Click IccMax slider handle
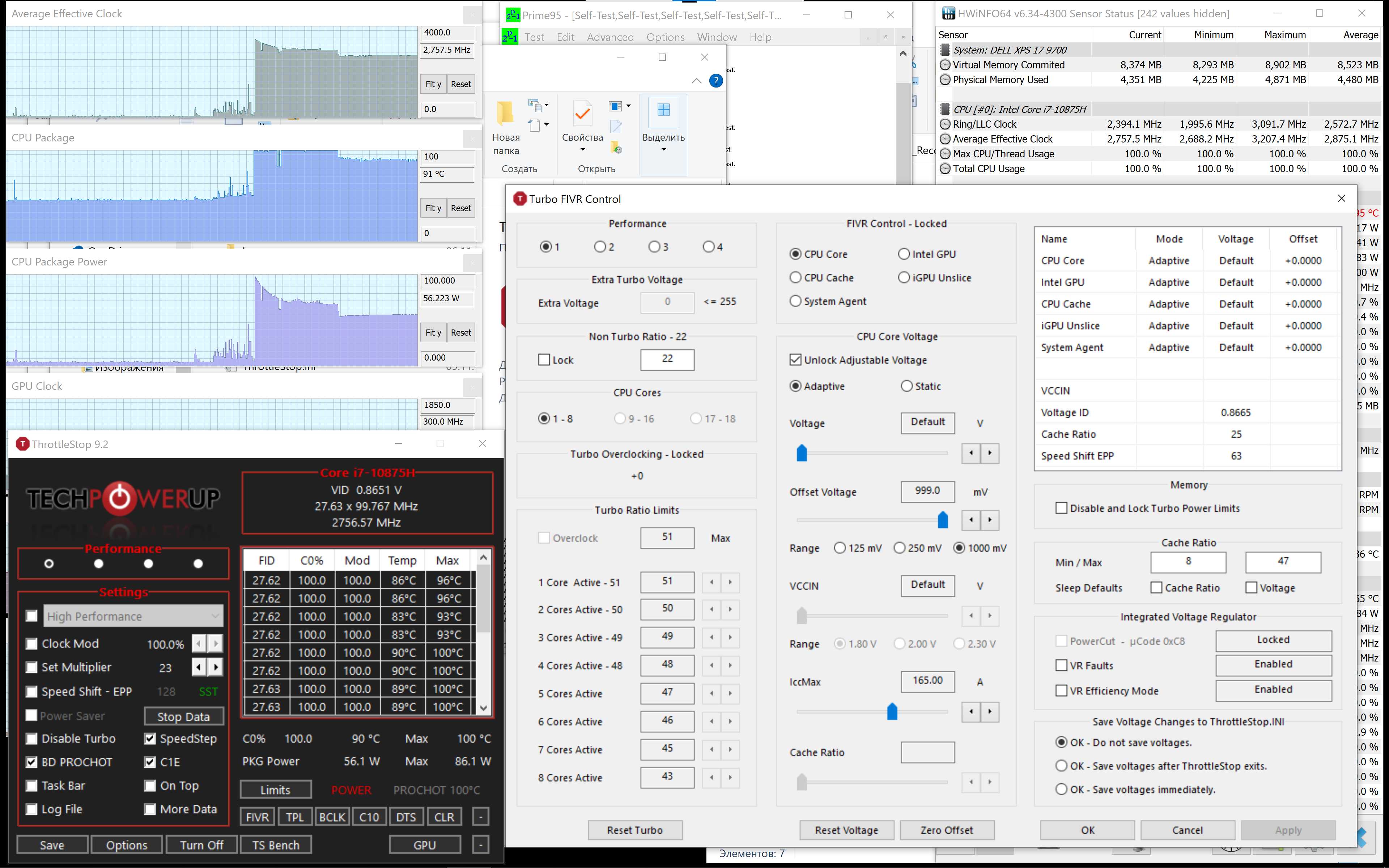Viewport: 1389px width, 868px height. [892, 712]
